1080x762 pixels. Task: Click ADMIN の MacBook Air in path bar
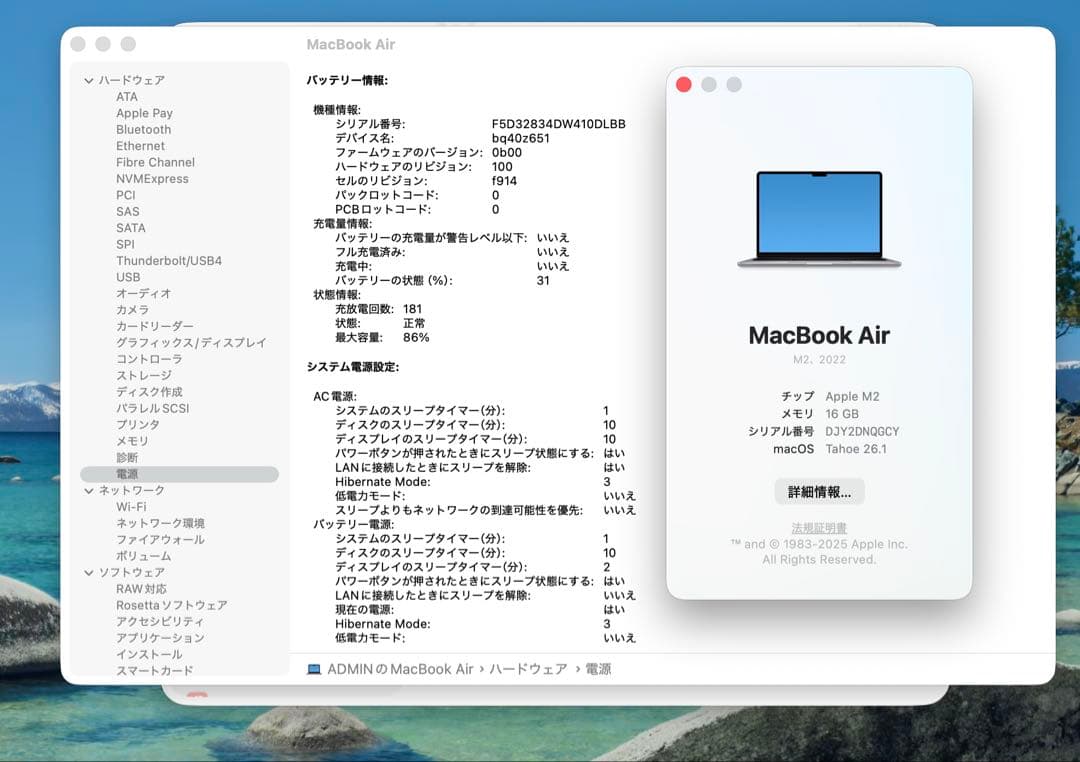[x=400, y=669]
